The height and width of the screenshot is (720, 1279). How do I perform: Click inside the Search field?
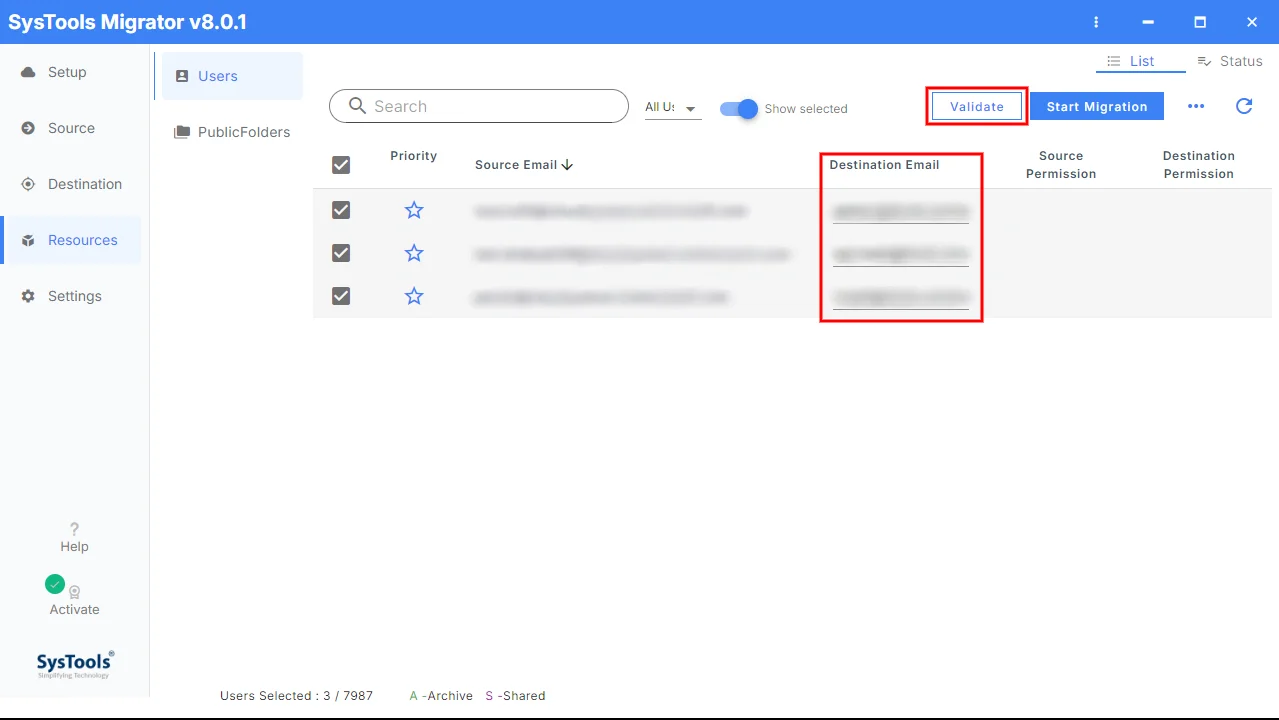click(479, 106)
